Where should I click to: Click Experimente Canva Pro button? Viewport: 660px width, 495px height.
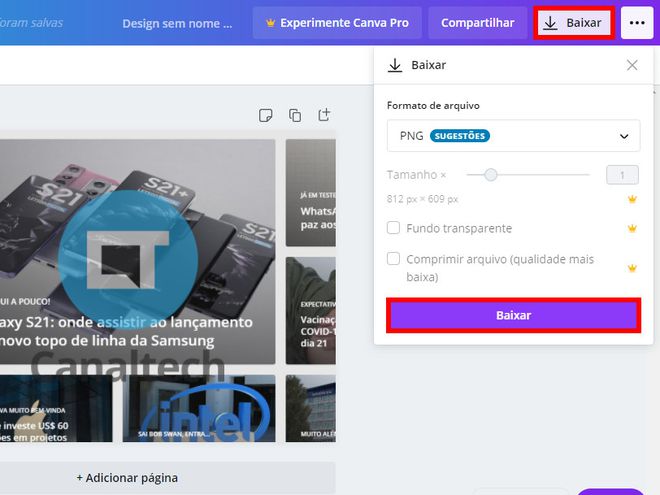(x=337, y=23)
